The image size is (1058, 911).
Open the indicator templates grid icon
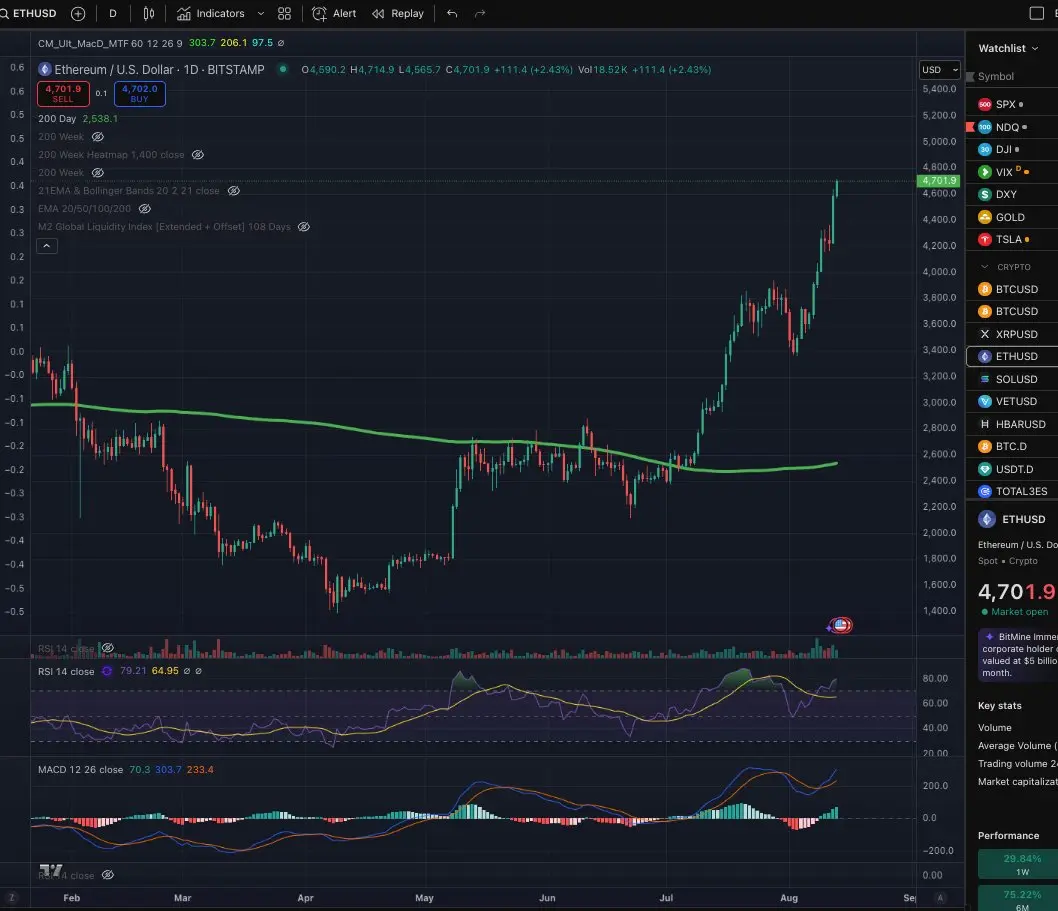click(285, 13)
